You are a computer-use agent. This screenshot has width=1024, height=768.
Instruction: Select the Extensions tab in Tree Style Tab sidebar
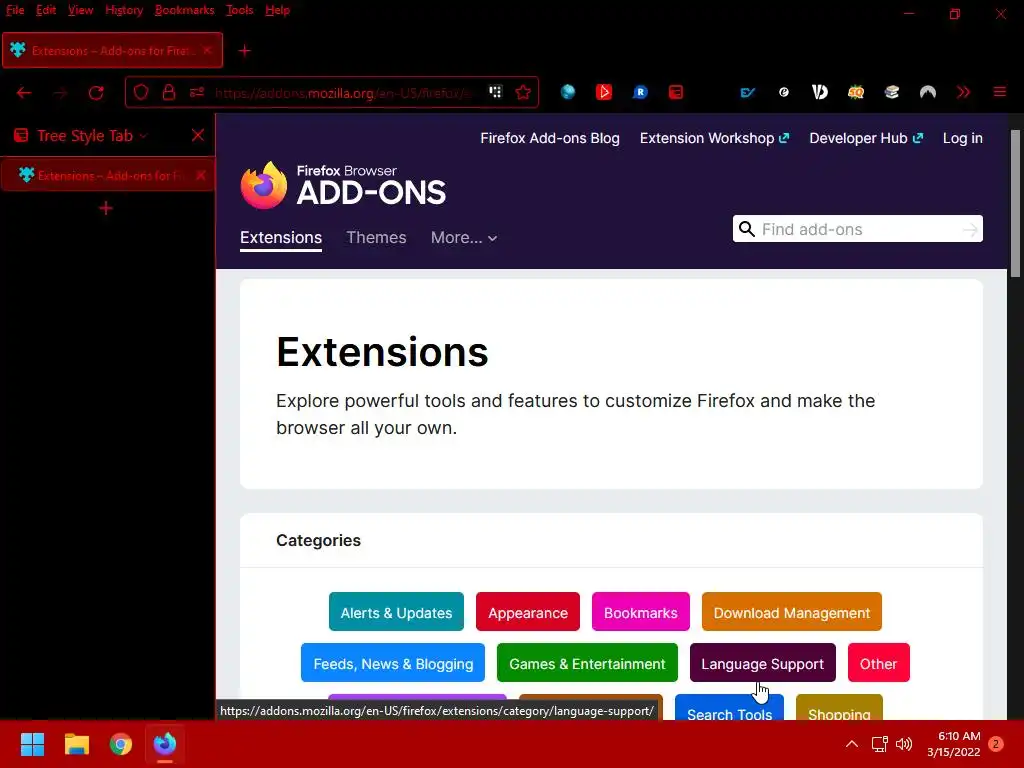[108, 175]
